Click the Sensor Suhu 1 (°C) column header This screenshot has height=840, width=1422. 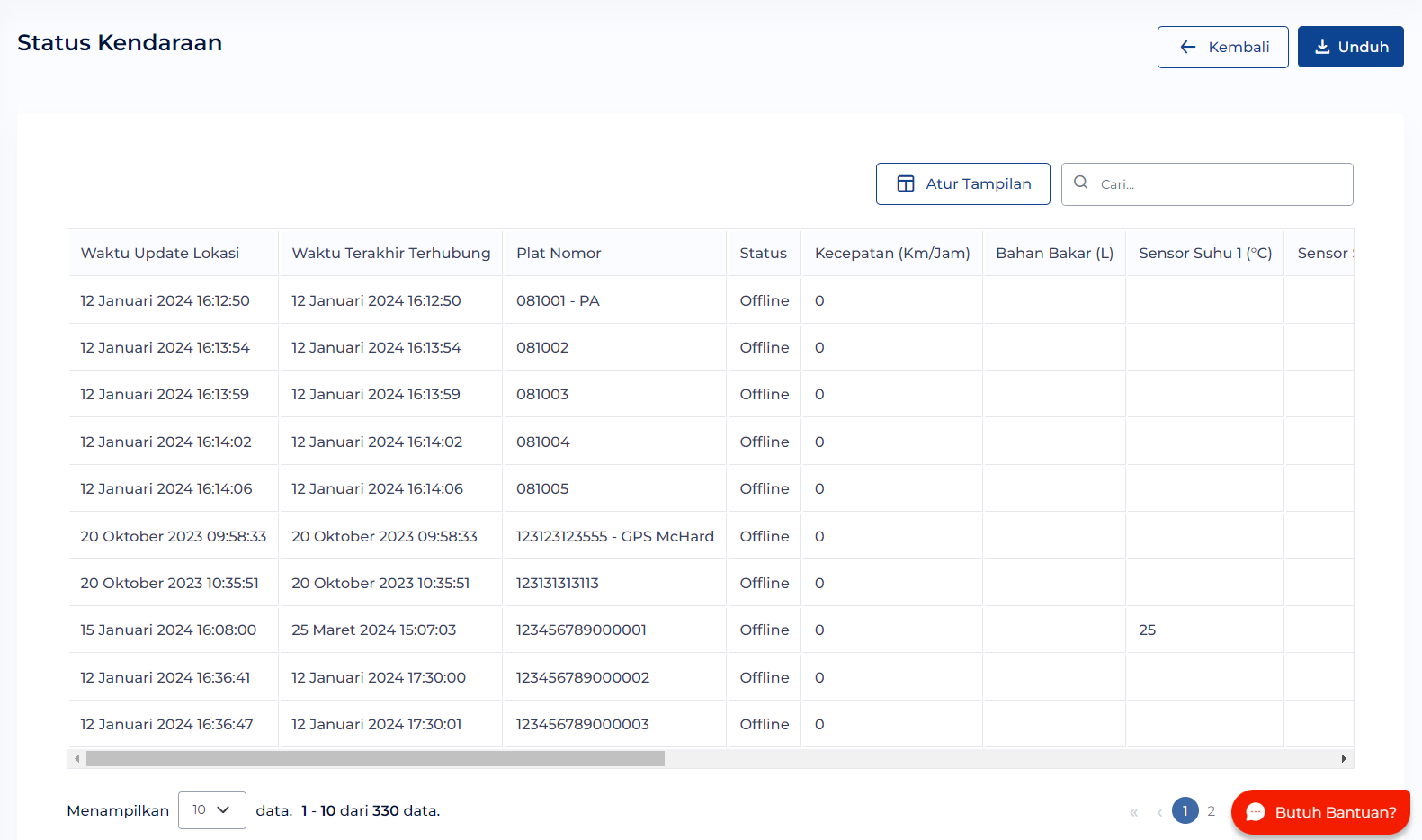1205,254
